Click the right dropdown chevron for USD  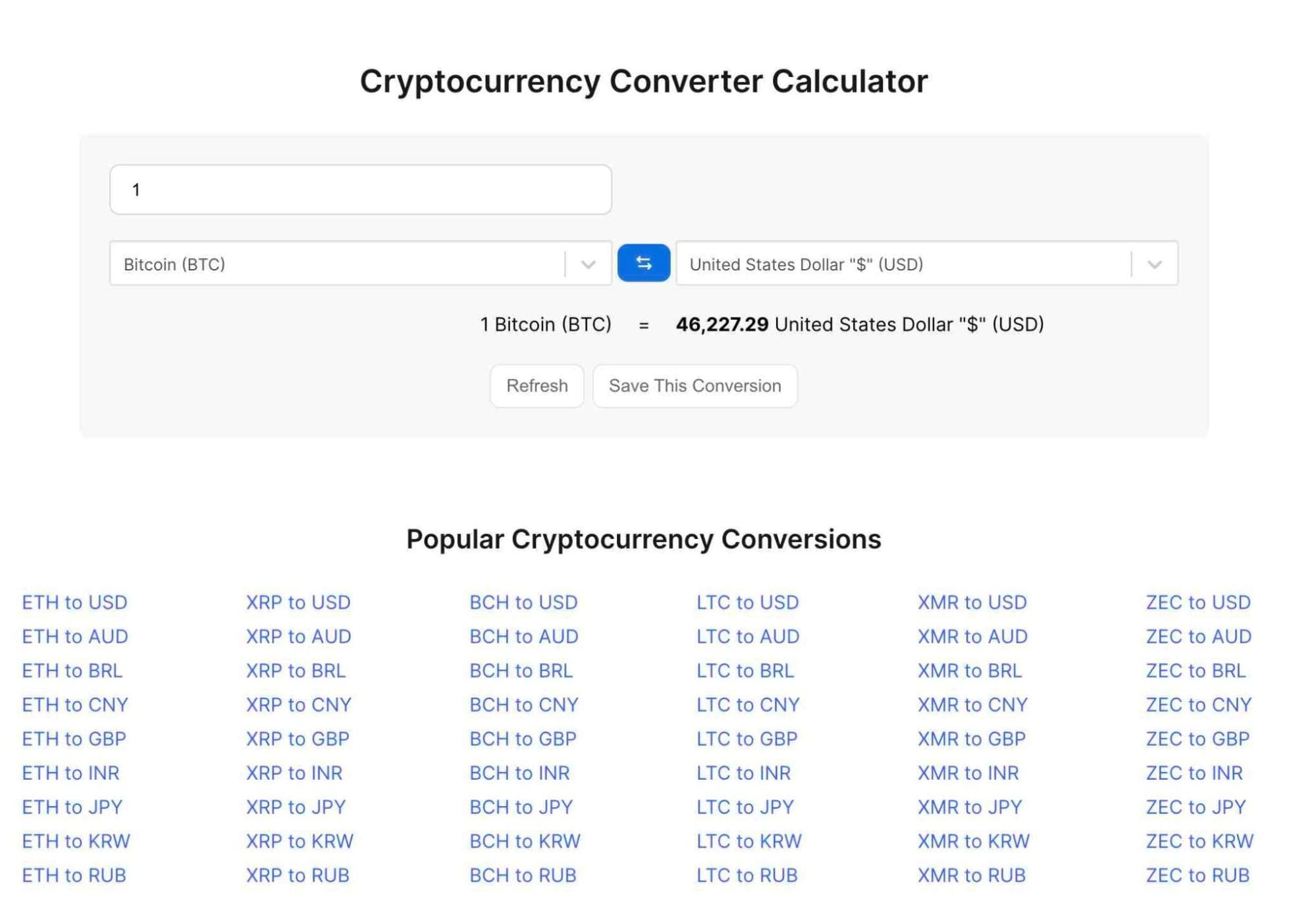point(1154,263)
